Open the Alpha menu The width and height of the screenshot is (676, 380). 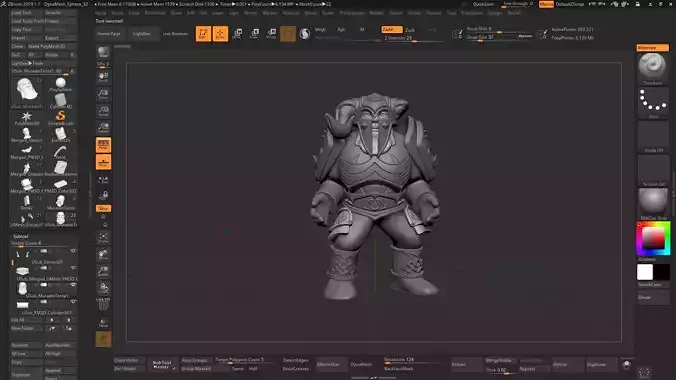[x=100, y=13]
